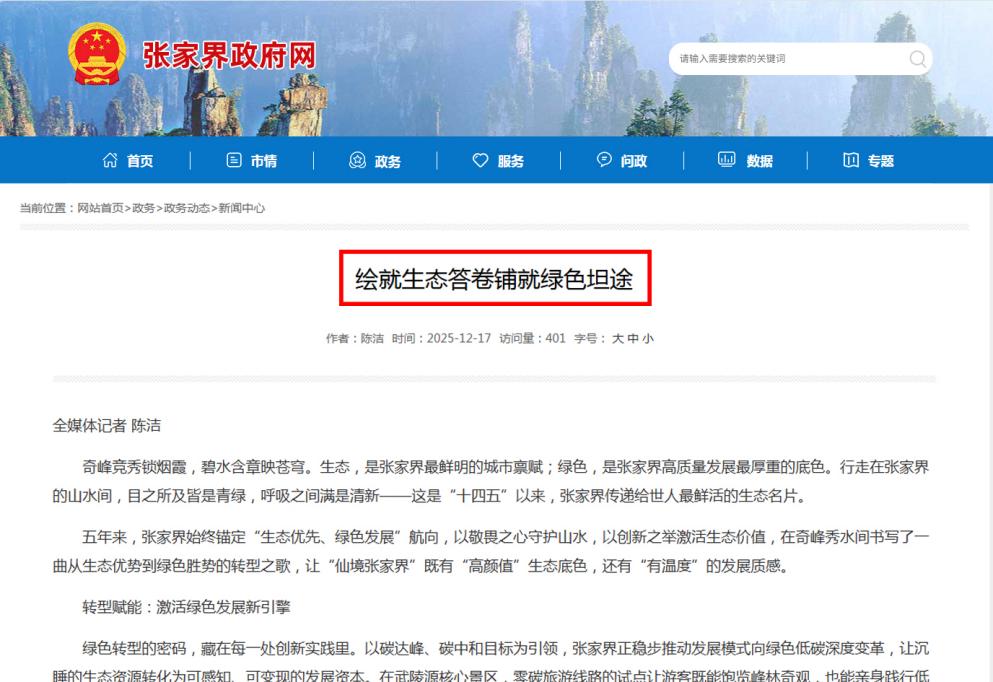The image size is (993, 682).
Task: Click the 网站首页 breadcrumb link
Action: [100, 208]
